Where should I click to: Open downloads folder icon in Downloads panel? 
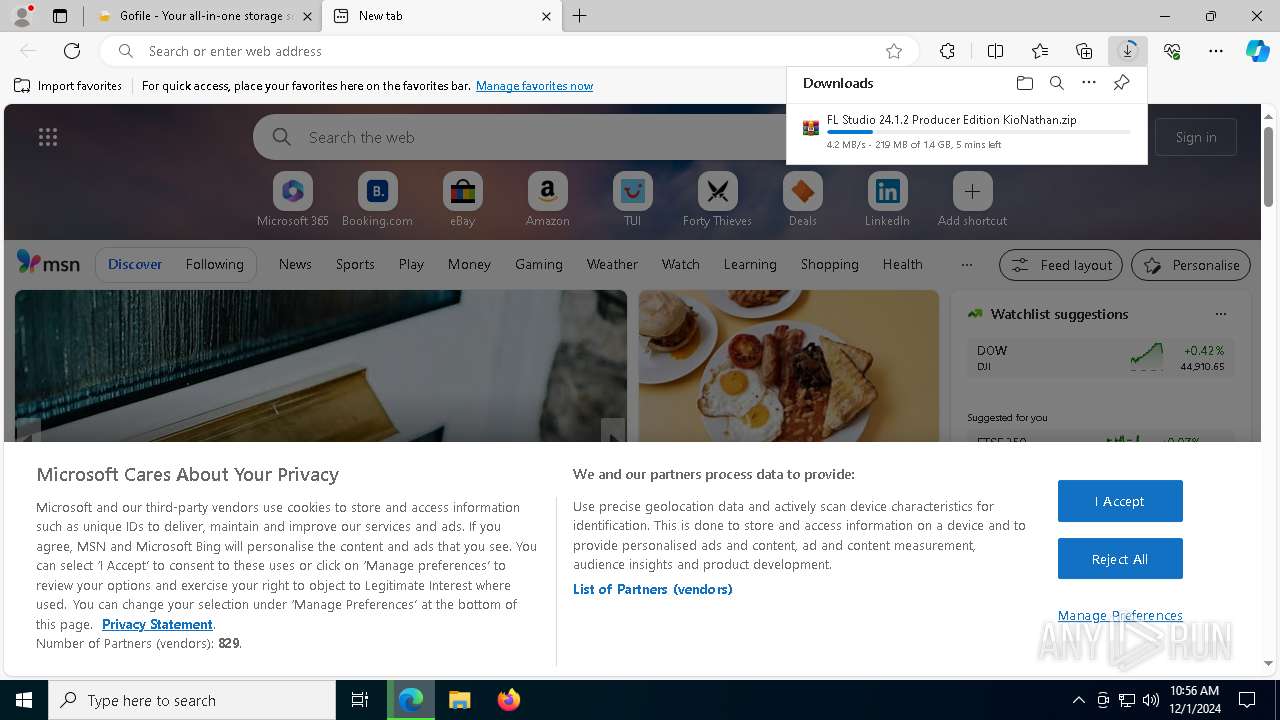point(1024,83)
